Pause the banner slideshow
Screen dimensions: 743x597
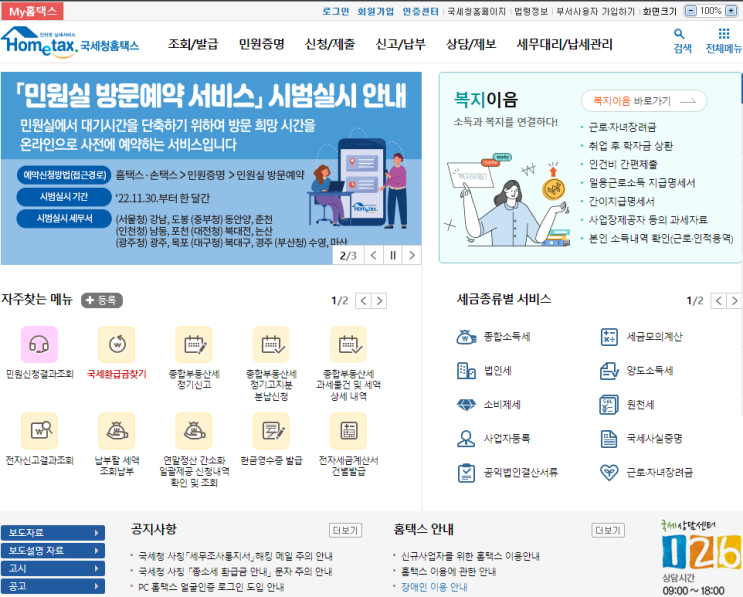click(393, 255)
